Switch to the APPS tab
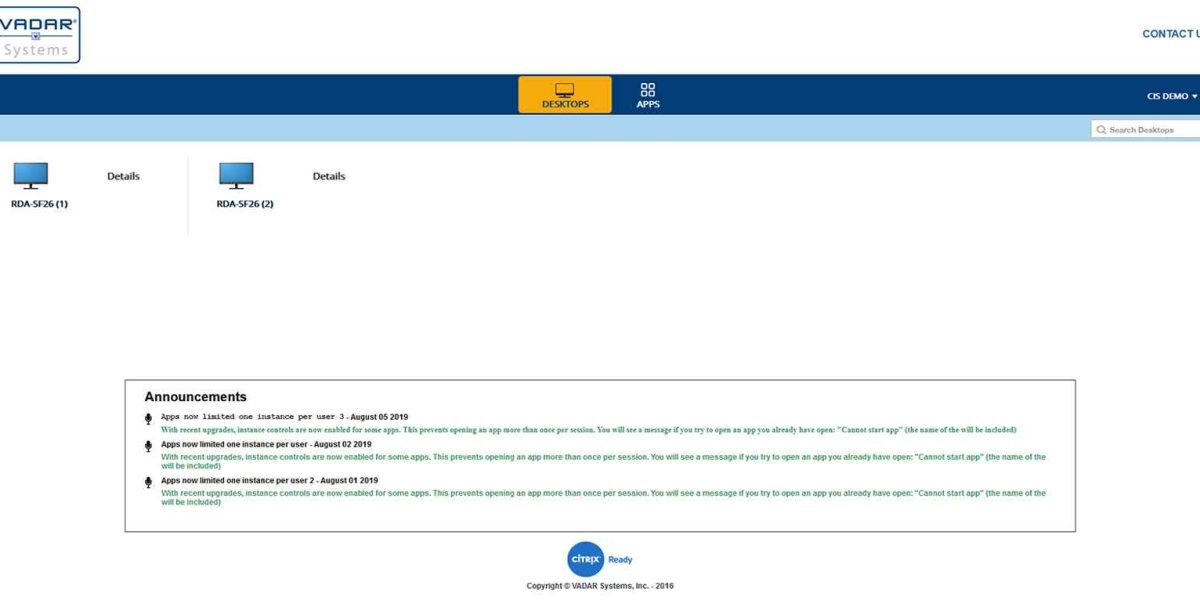This screenshot has height=600, width=1200. click(x=647, y=95)
